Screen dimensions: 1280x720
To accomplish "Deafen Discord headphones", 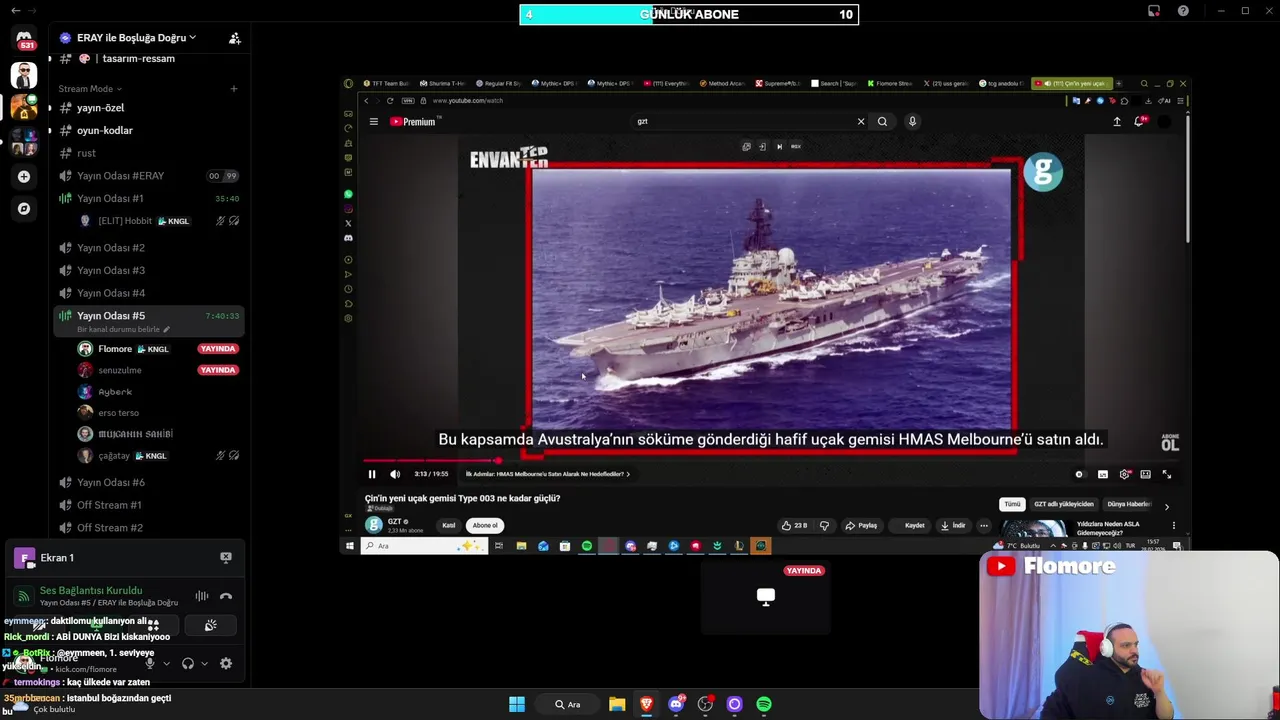I will (x=188, y=663).
